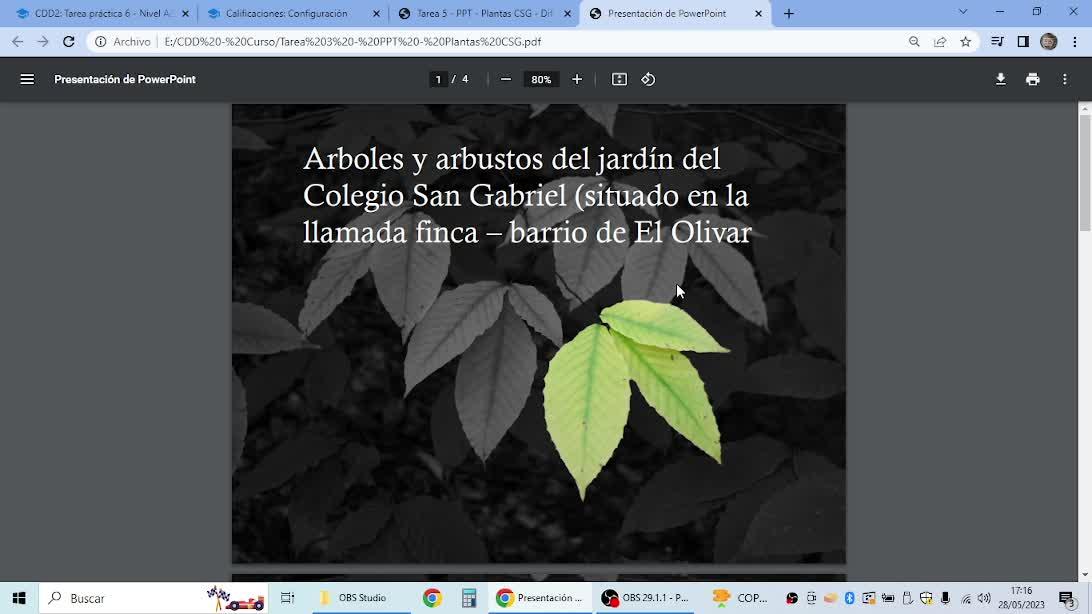This screenshot has width=1092, height=614.
Task: Share this page icon in address bar
Action: (x=940, y=42)
